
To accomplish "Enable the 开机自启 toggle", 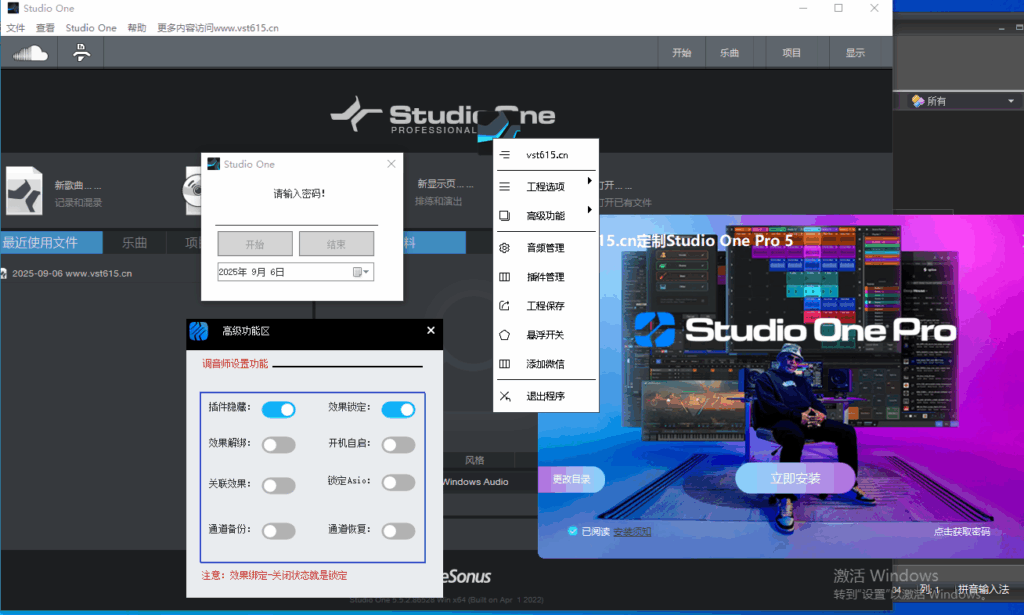I will (x=399, y=444).
